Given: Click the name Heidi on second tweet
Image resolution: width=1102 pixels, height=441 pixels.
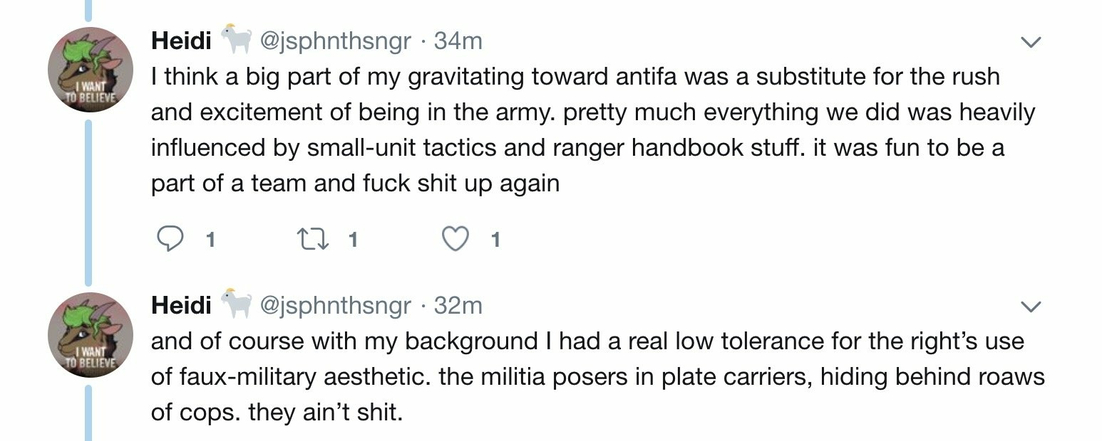Looking at the screenshot, I should click(x=181, y=306).
